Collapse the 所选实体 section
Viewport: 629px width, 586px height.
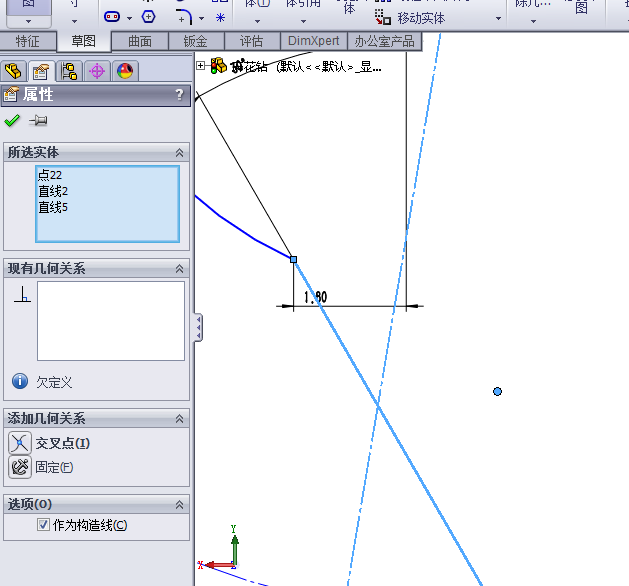click(179, 152)
